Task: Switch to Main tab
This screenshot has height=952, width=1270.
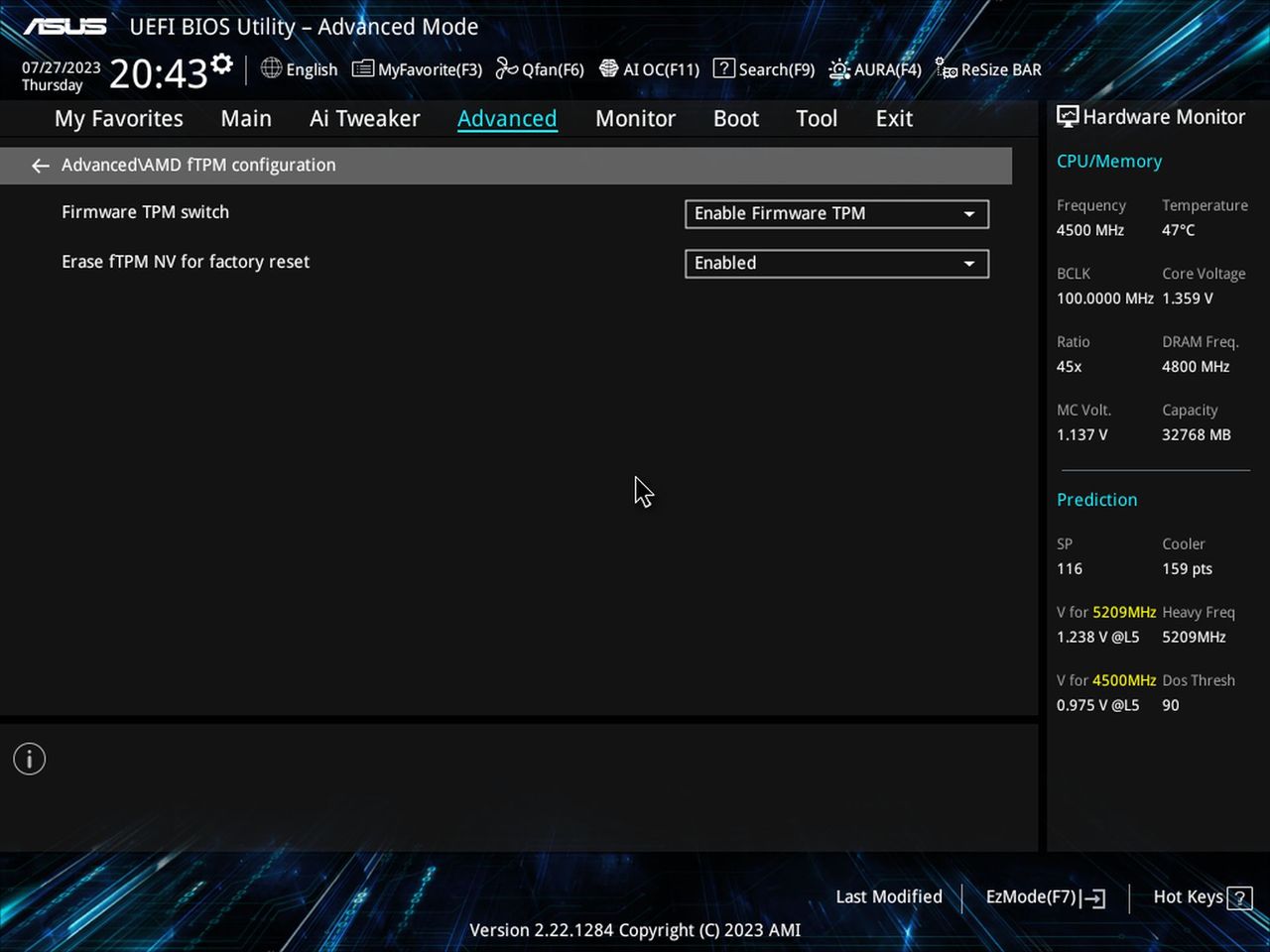Action: (246, 119)
